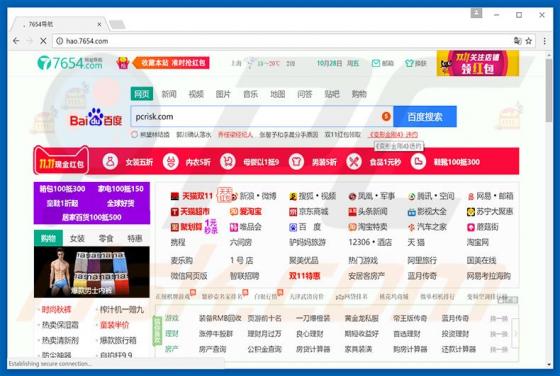Open the translate page icon in address bar

coord(518,41)
